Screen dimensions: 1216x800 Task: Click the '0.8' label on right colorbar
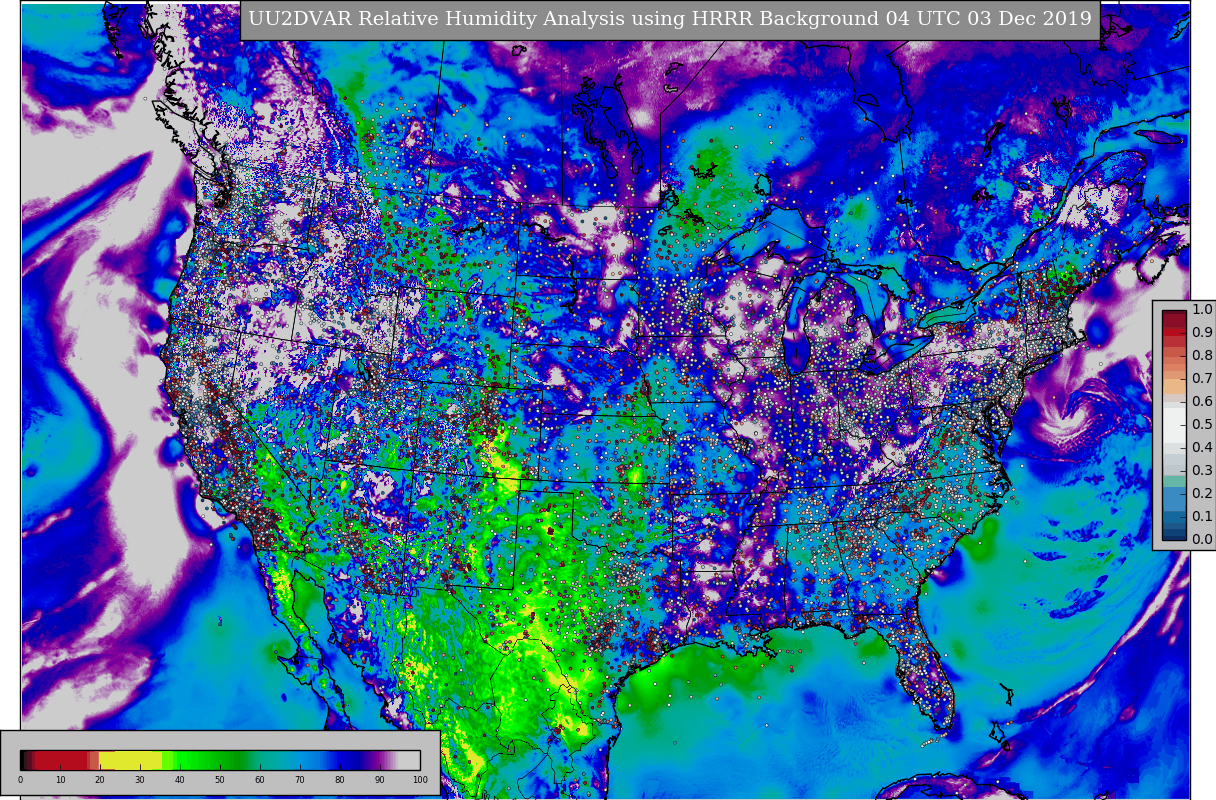tap(1202, 355)
